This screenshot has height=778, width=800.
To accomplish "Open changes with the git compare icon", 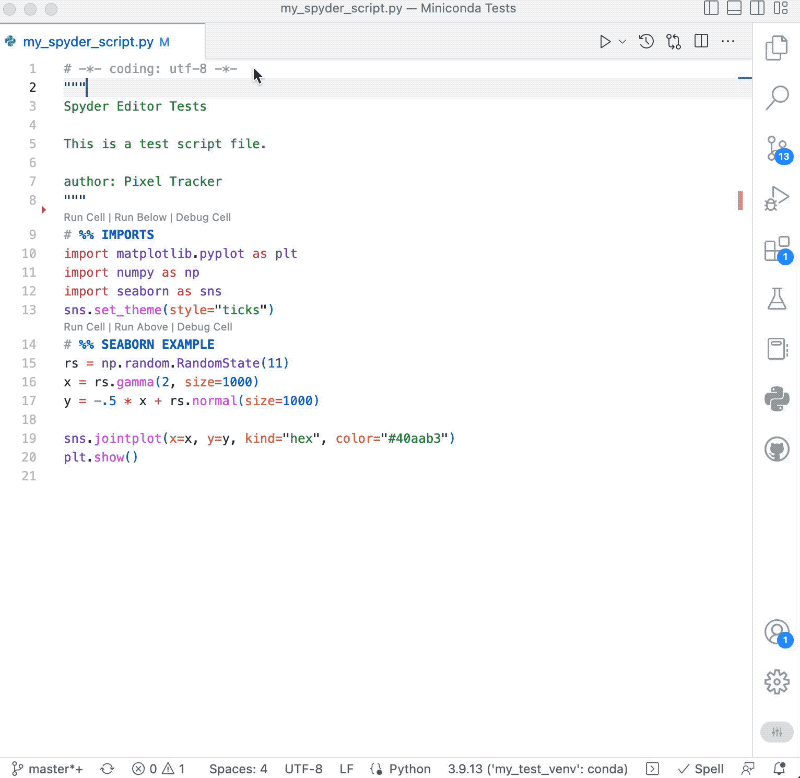I will [673, 41].
